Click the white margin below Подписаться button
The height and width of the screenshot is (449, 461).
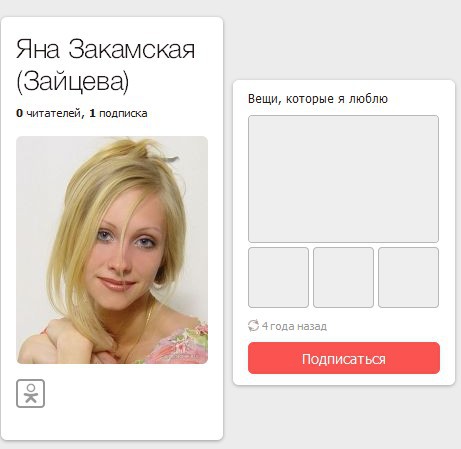pyautogui.click(x=344, y=379)
